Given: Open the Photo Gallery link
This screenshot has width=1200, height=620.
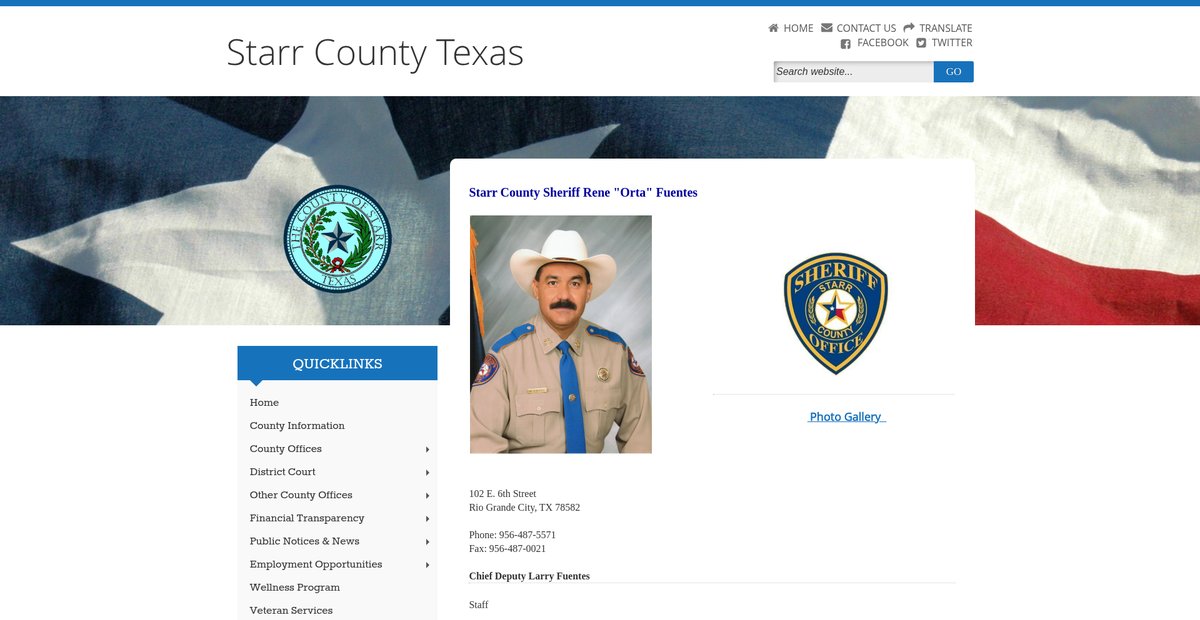Looking at the screenshot, I should [x=846, y=417].
